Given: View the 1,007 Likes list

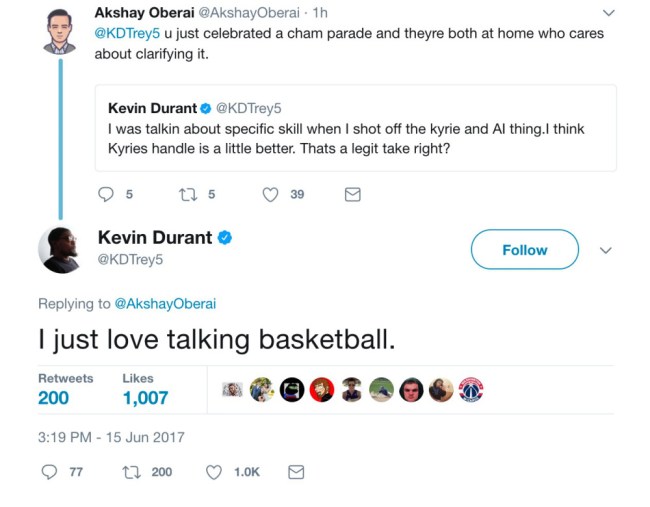Looking at the screenshot, I should click(145, 397).
